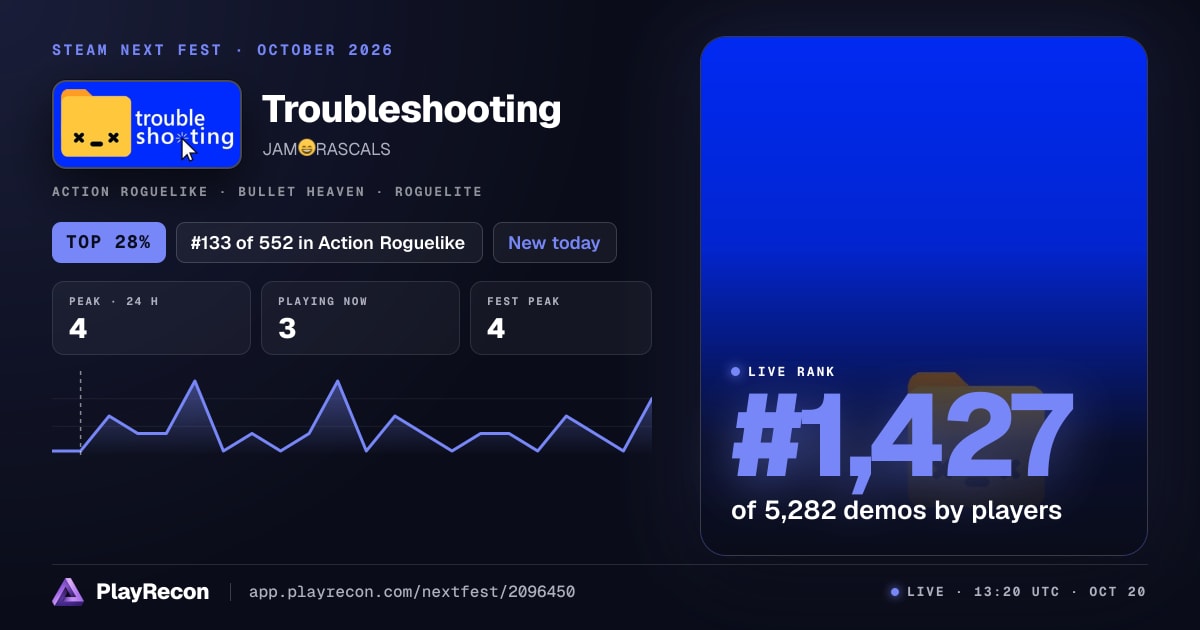Open the app.playrecon.com/nextfest/2096450 link

click(x=411, y=592)
